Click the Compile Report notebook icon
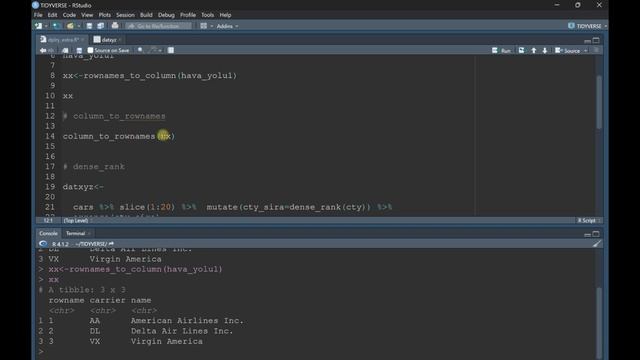Viewport: 640px width, 360px height. pyautogui.click(x=171, y=50)
